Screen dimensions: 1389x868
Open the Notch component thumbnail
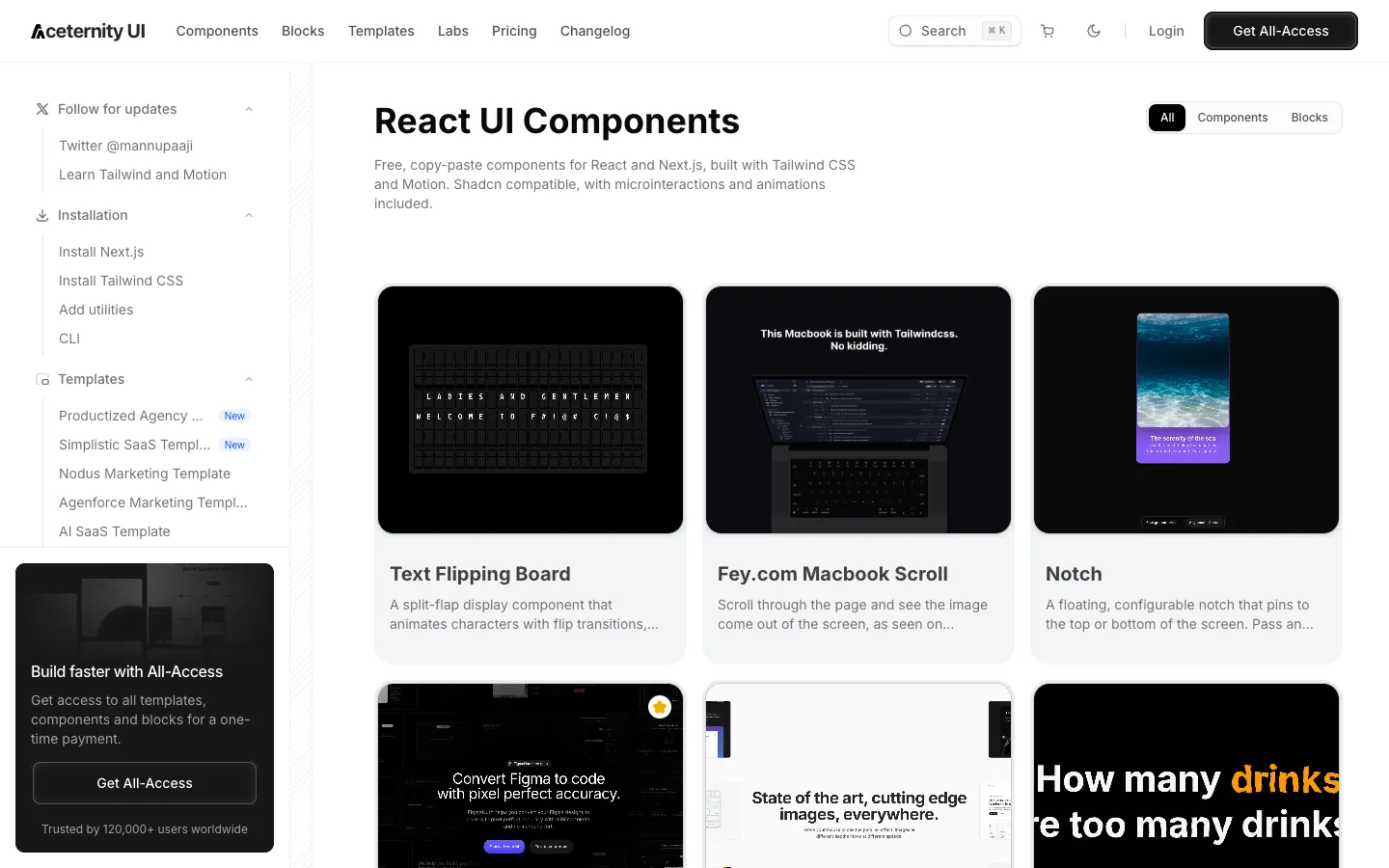1186,410
